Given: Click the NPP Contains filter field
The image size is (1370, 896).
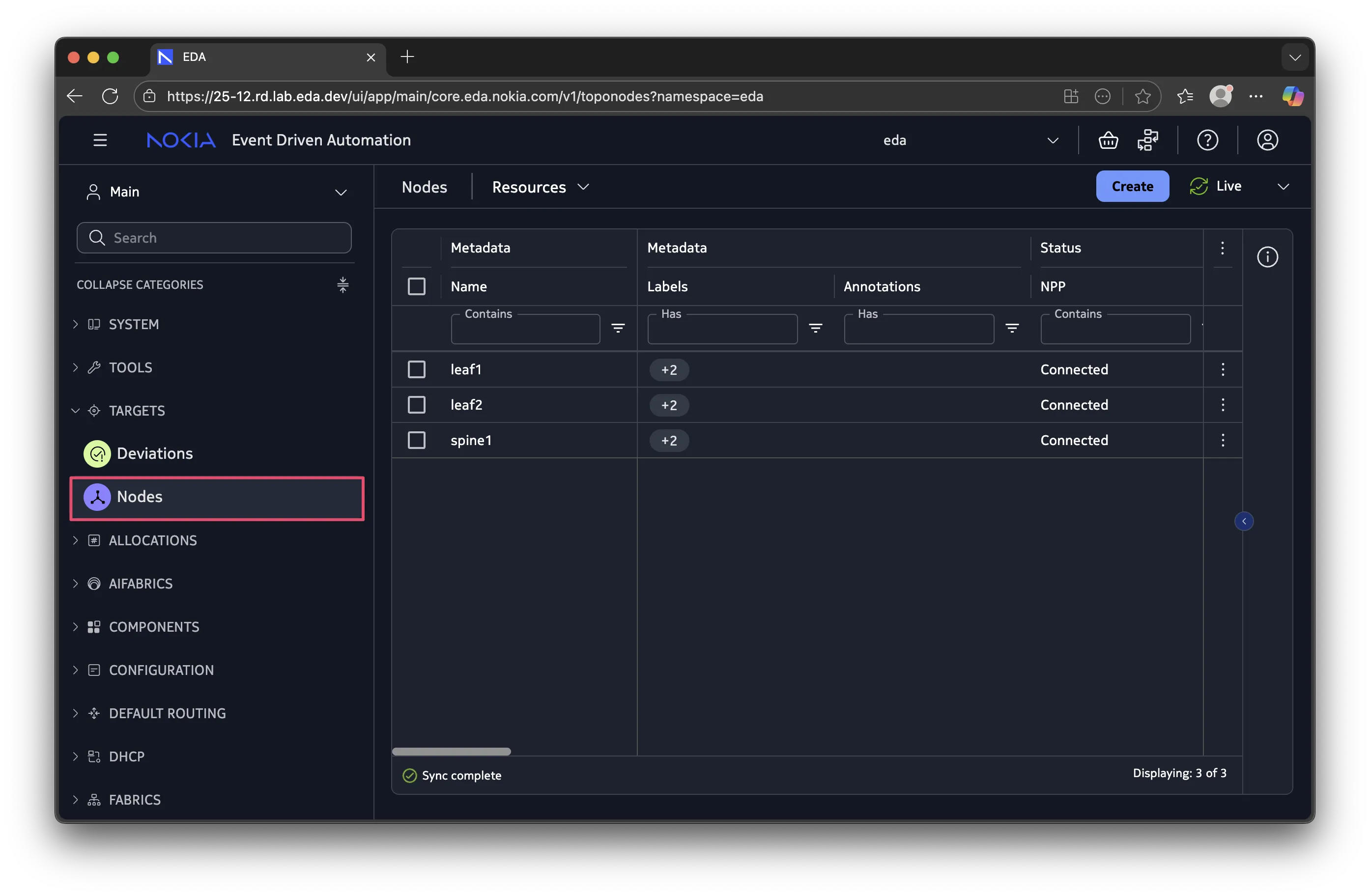Looking at the screenshot, I should pos(1115,329).
